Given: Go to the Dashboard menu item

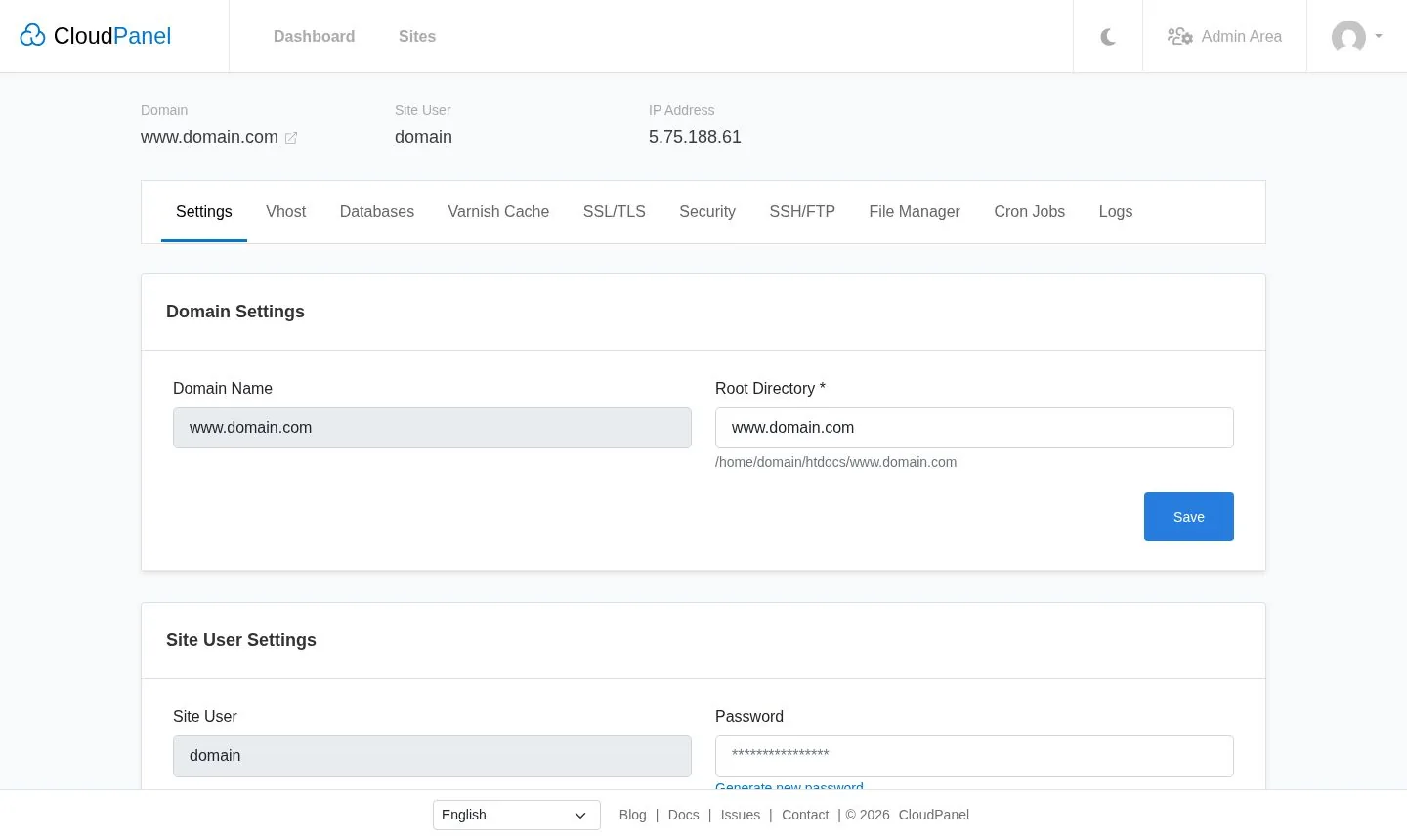Looking at the screenshot, I should point(314,36).
